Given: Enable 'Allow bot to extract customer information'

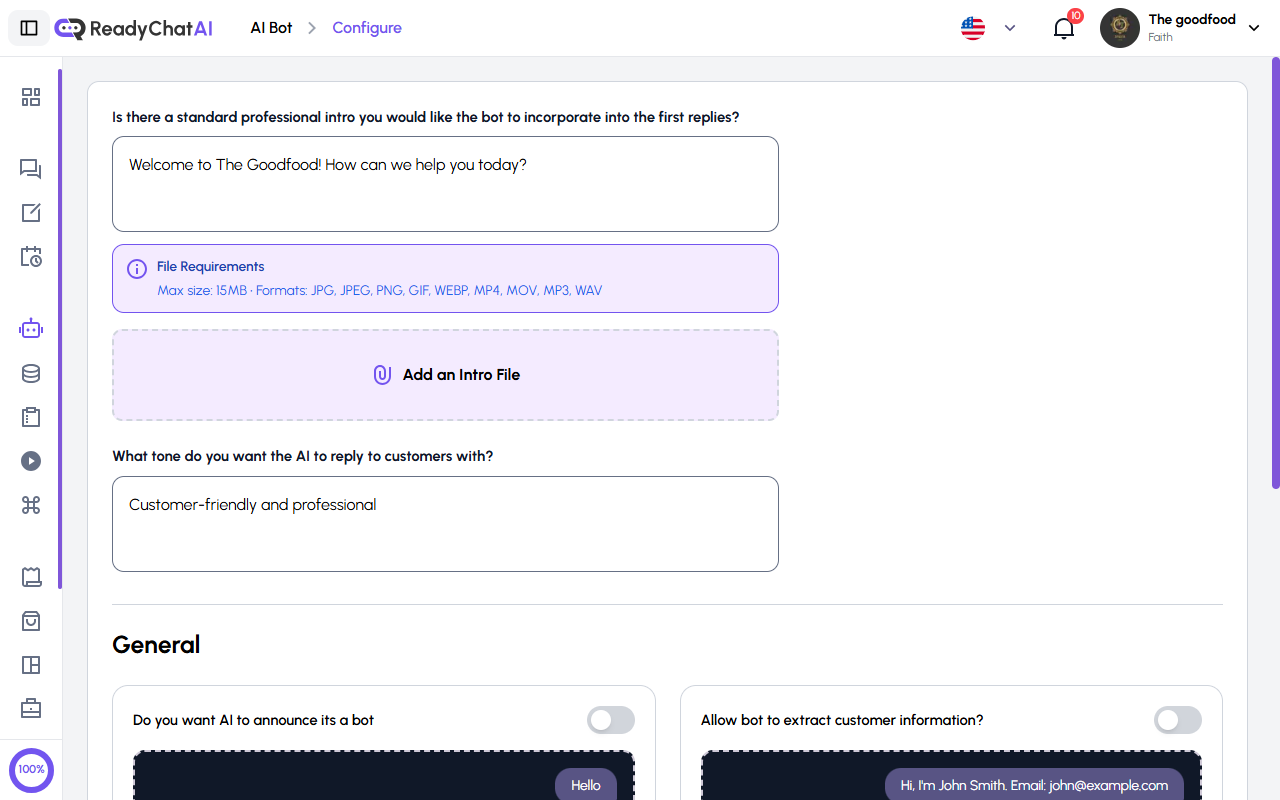Looking at the screenshot, I should pyautogui.click(x=1177, y=720).
